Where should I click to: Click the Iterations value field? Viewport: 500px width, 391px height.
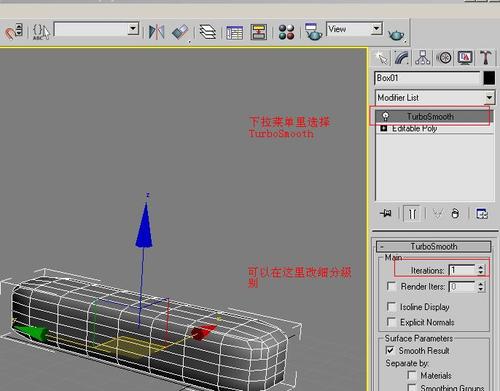coord(462,270)
